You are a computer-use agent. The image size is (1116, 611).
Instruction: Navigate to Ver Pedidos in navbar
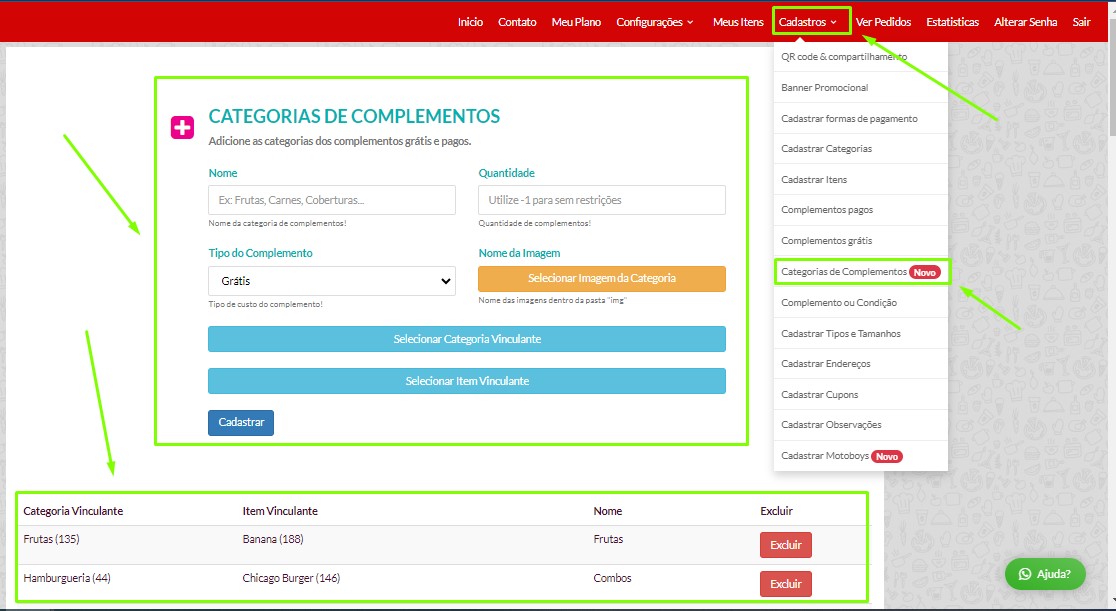point(883,22)
